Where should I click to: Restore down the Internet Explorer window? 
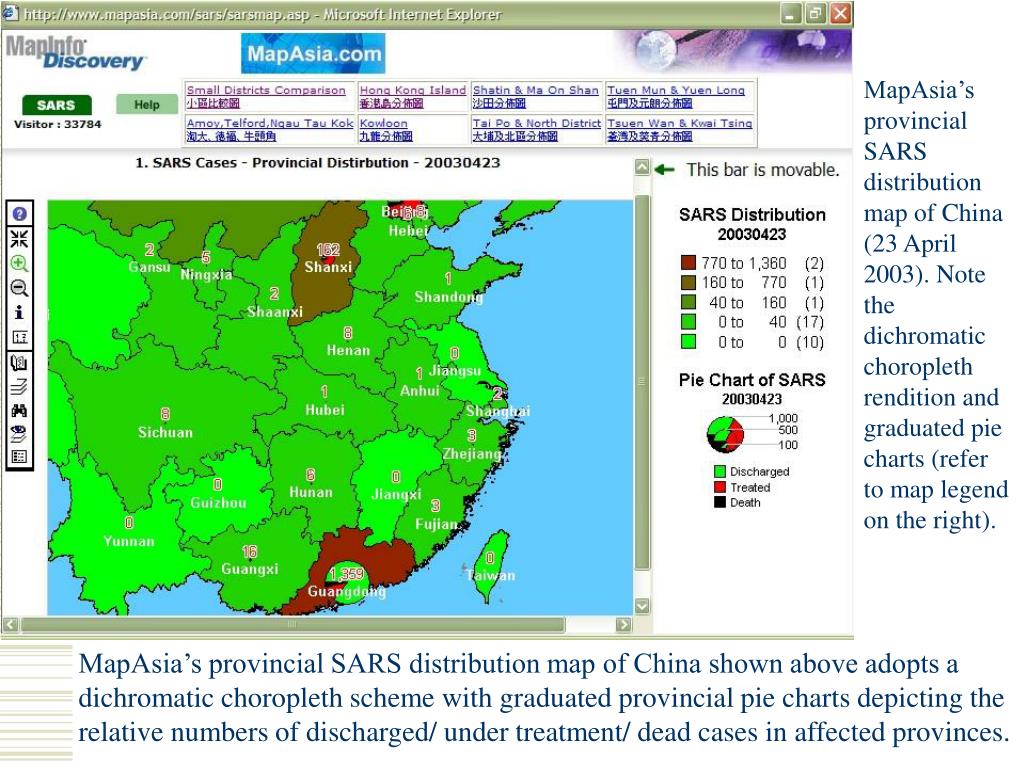click(x=815, y=13)
